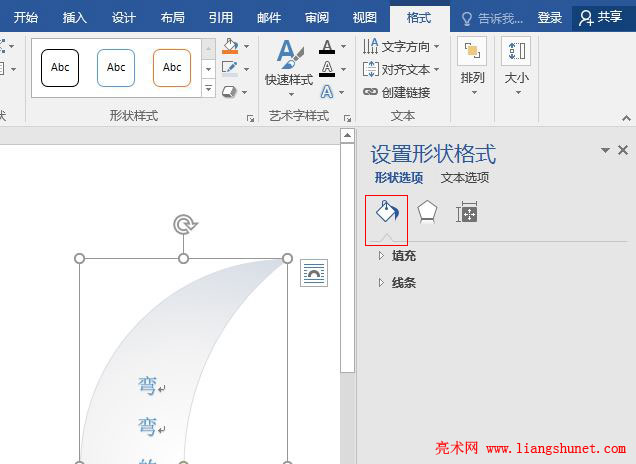Open the 邮件 ribbon tab

click(x=269, y=17)
